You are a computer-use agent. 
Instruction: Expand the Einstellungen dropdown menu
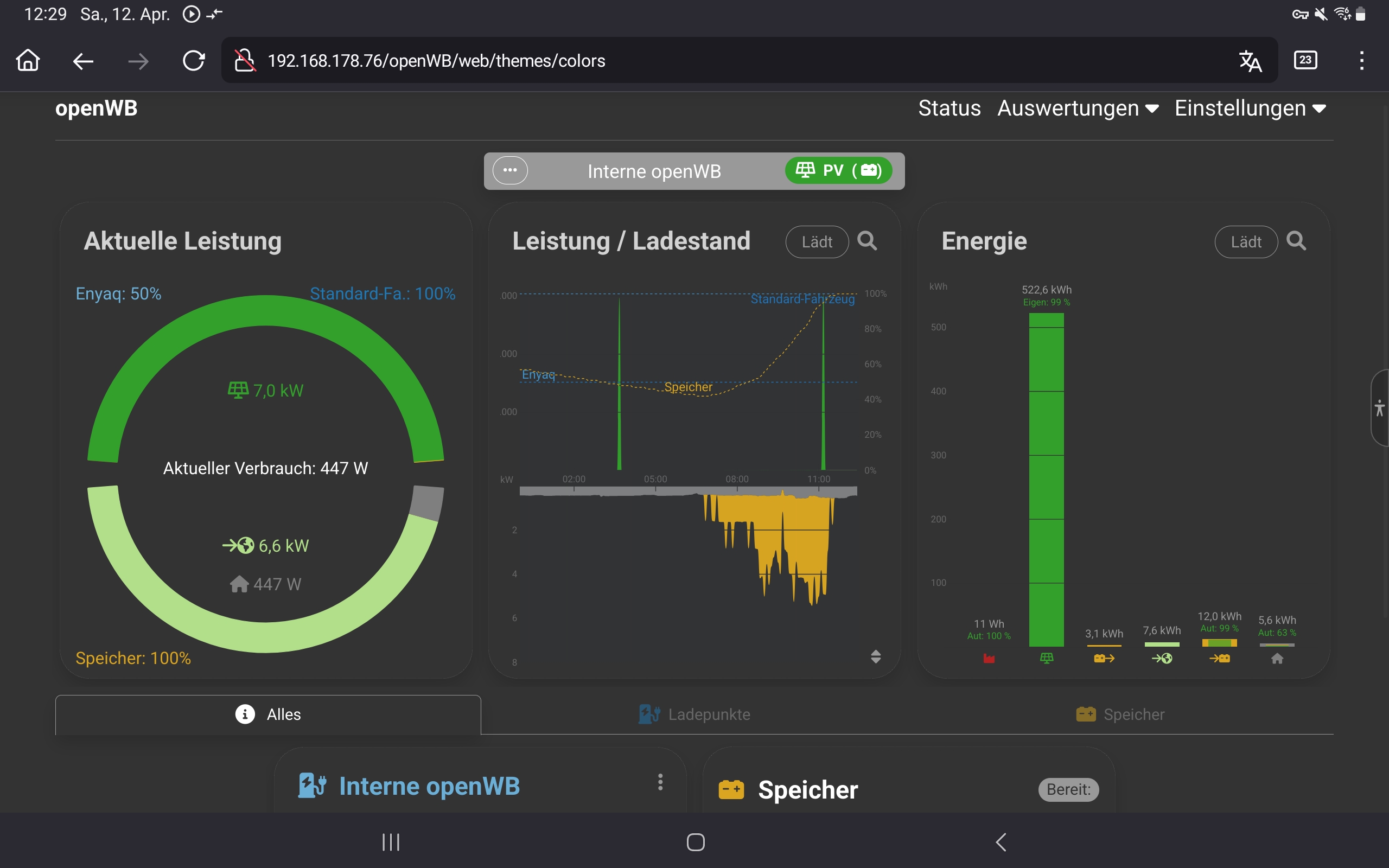[x=1250, y=108]
